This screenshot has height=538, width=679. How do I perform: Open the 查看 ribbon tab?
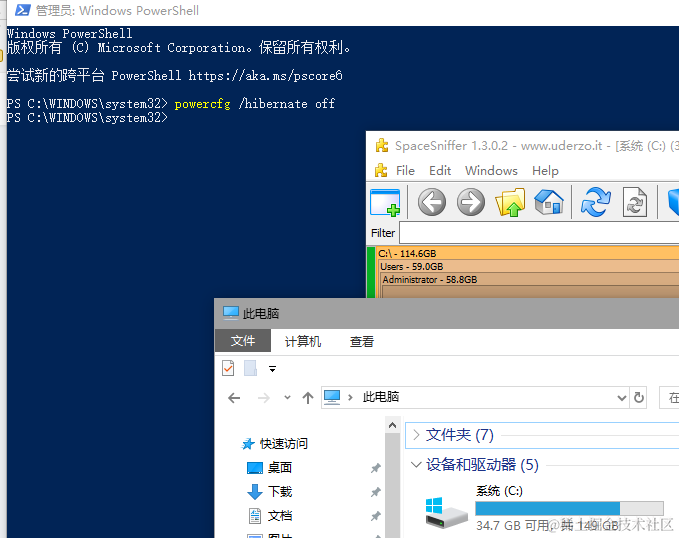click(x=362, y=341)
